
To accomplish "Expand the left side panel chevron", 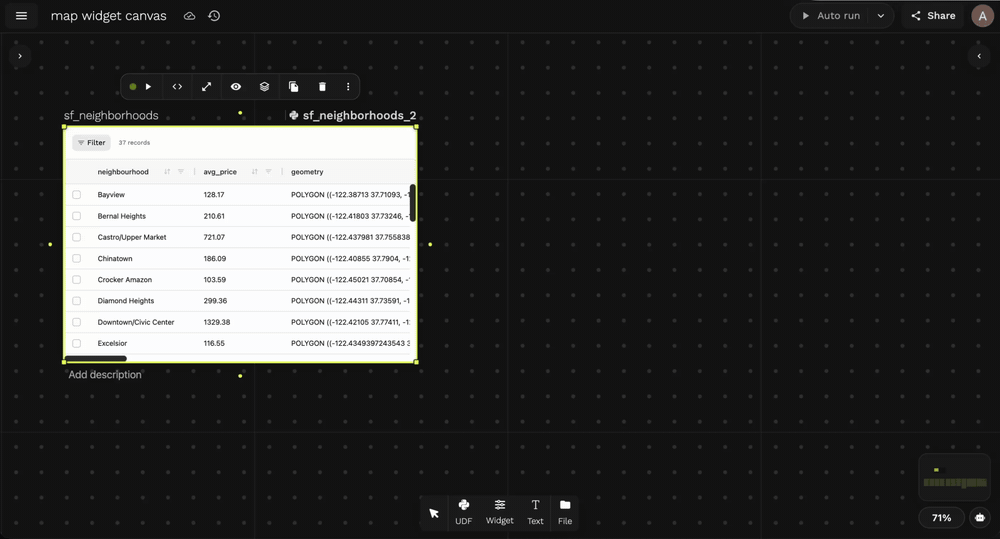I will click(x=20, y=56).
